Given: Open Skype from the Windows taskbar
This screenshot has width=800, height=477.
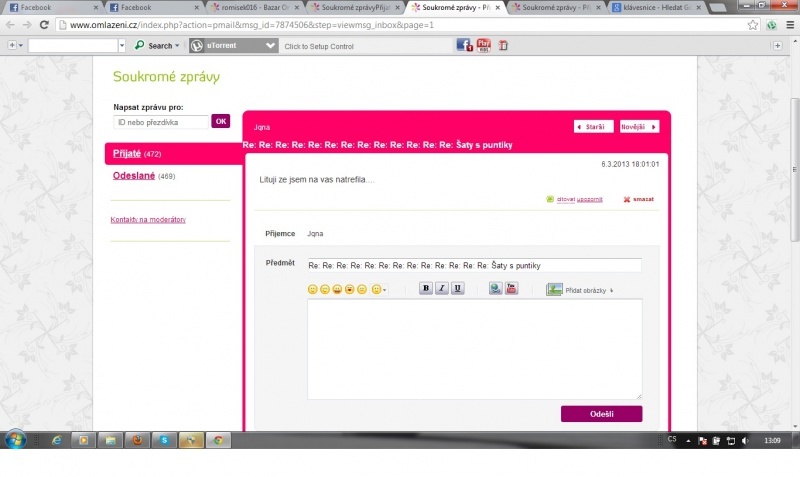Looking at the screenshot, I should [163, 440].
